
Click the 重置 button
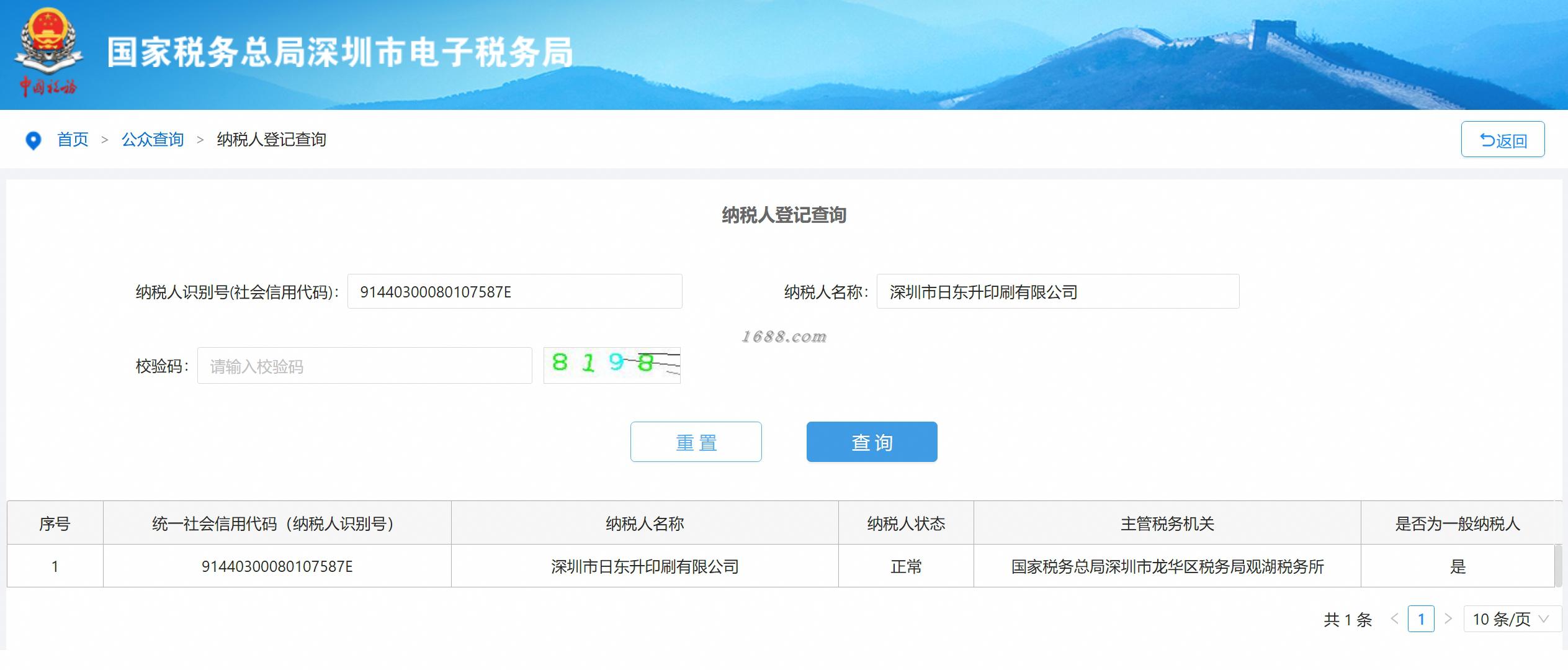696,442
